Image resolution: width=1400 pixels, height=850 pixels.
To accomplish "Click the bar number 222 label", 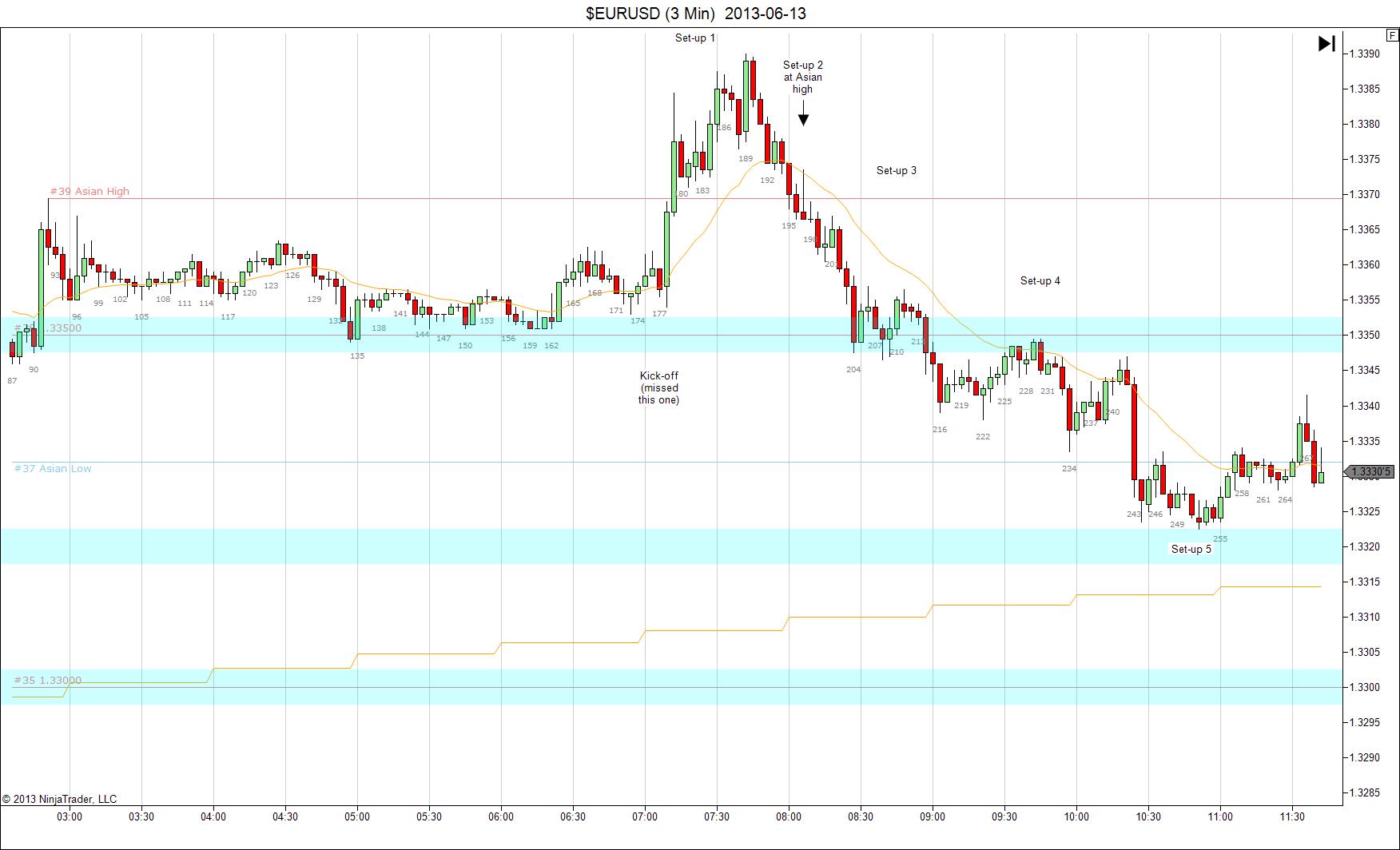I will coord(983,437).
